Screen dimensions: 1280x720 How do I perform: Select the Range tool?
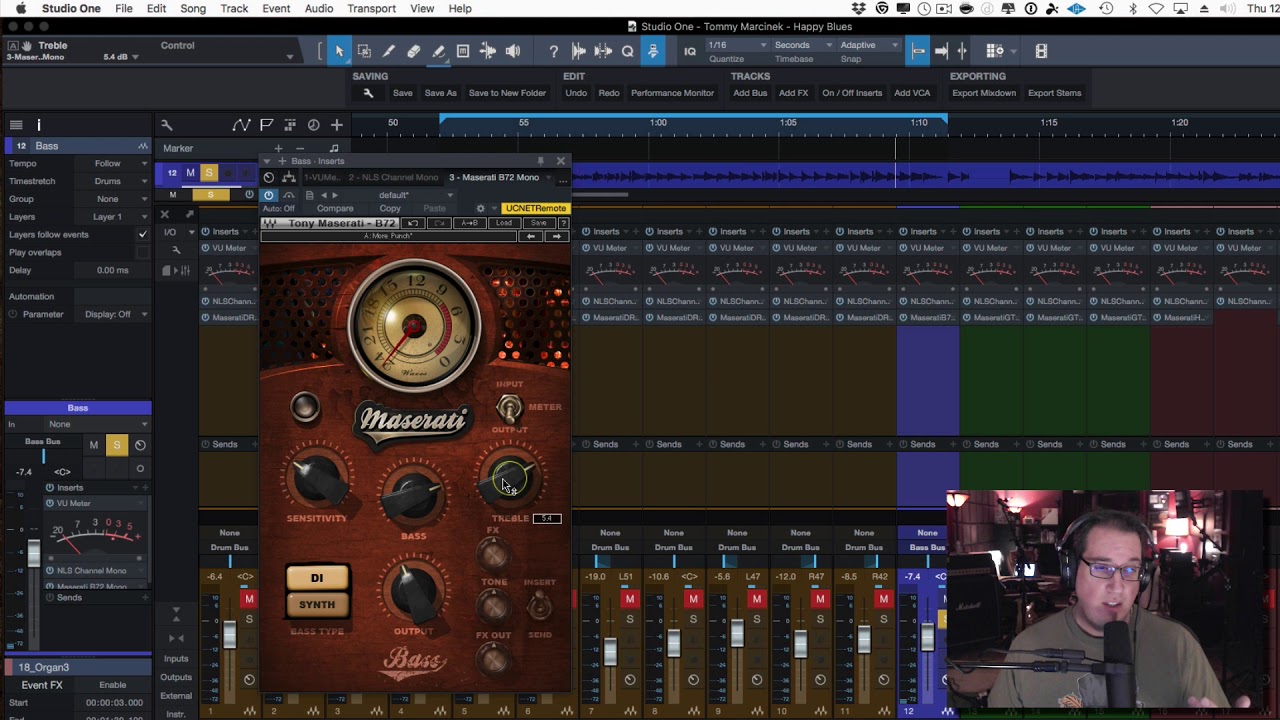364,51
